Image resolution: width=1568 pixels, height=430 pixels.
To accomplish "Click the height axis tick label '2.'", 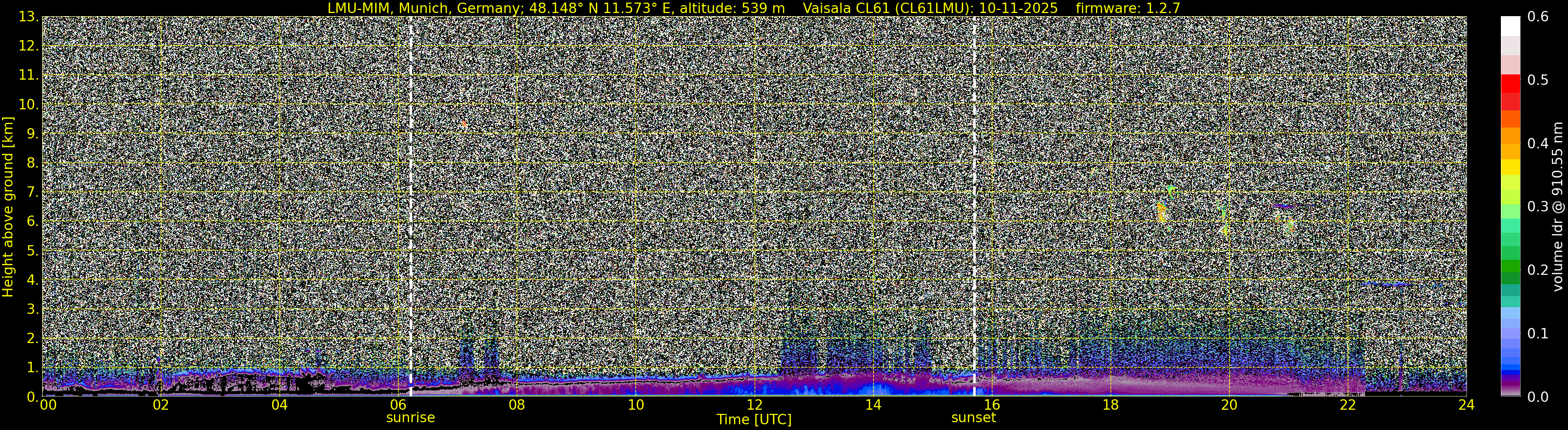I will point(32,339).
